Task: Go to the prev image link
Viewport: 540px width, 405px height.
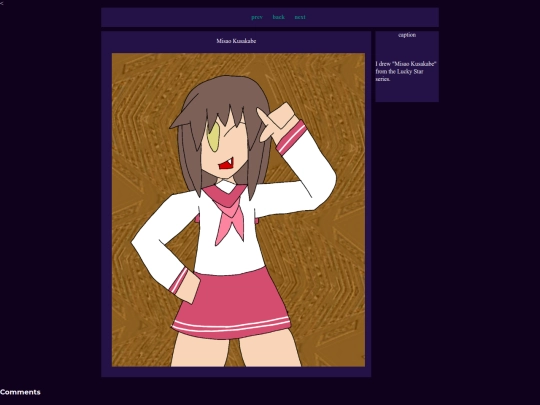Action: click(x=257, y=17)
